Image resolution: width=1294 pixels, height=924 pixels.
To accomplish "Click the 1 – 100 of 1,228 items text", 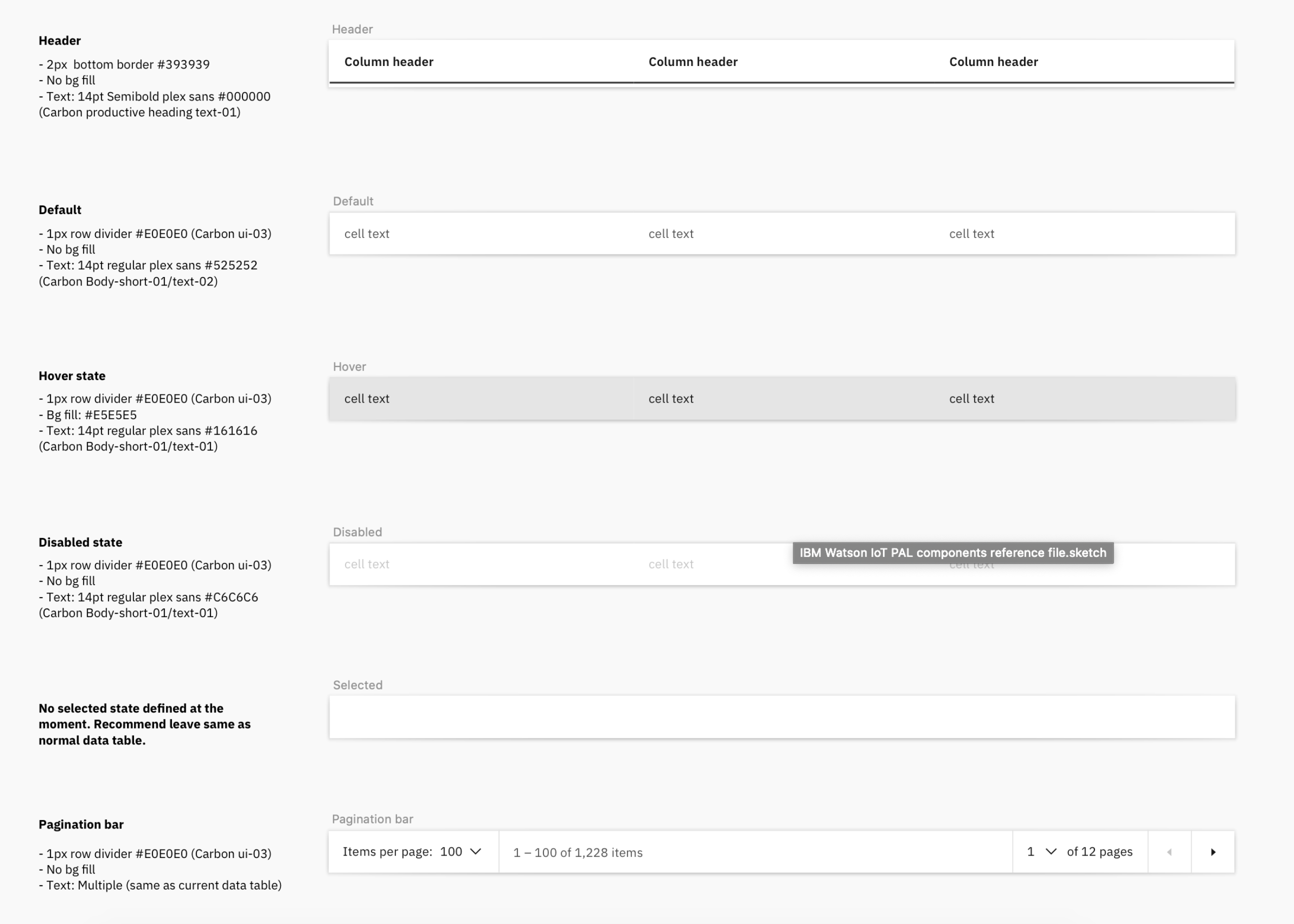I will pyautogui.click(x=577, y=852).
